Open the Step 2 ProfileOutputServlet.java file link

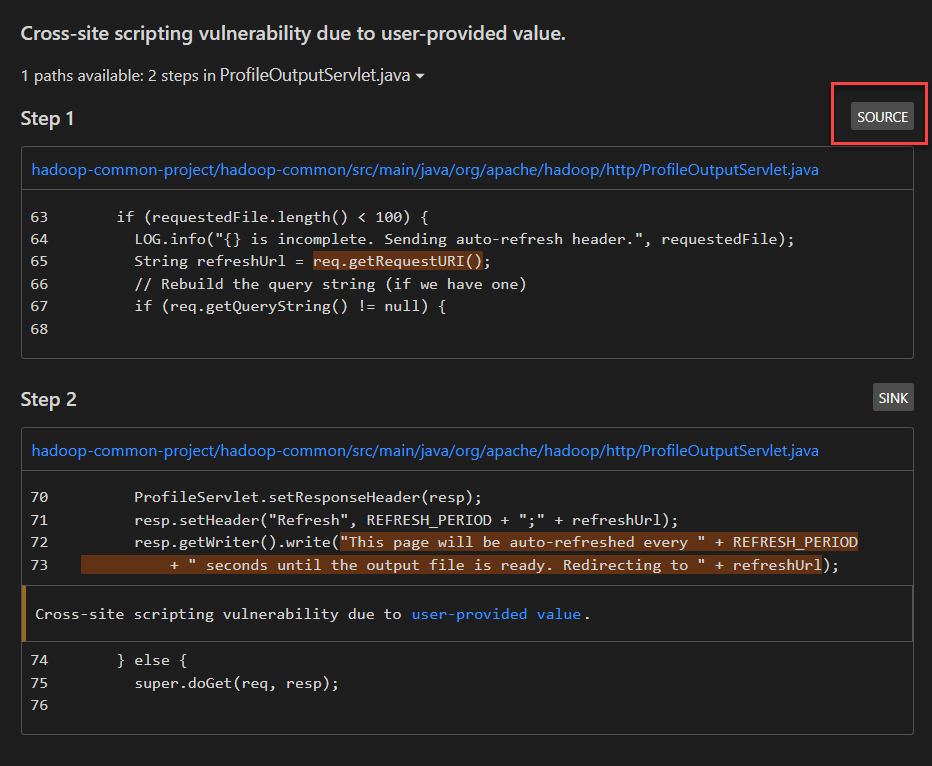coord(424,450)
